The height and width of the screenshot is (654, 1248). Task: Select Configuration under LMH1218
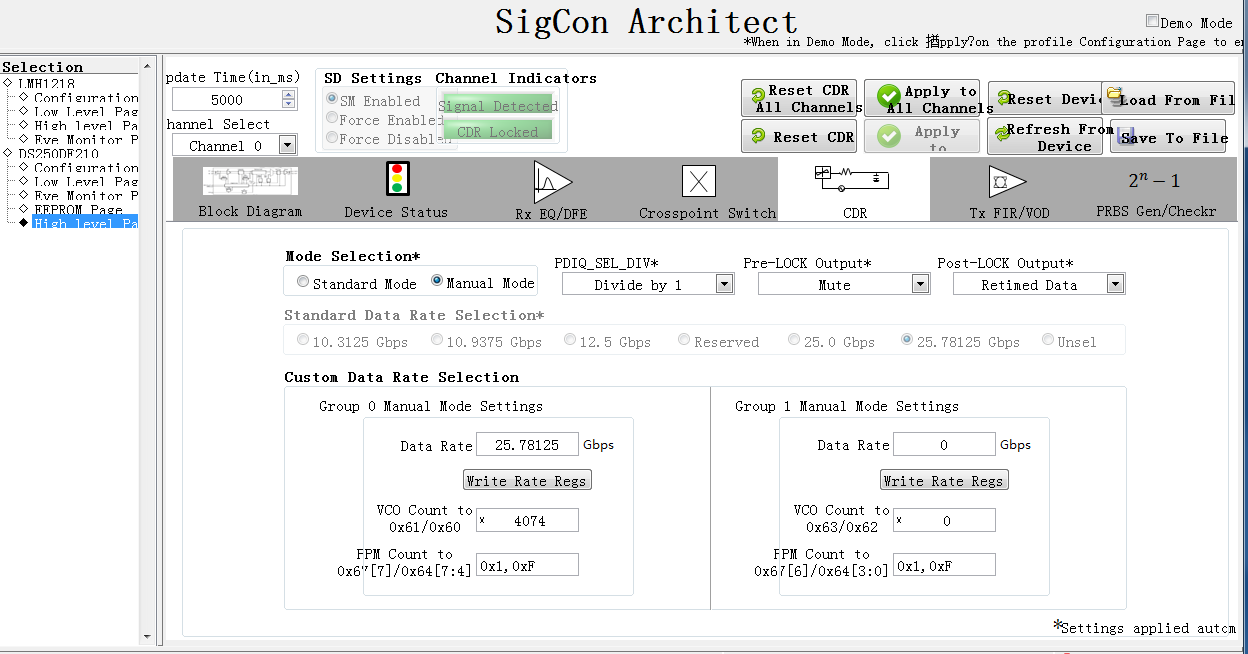86,98
